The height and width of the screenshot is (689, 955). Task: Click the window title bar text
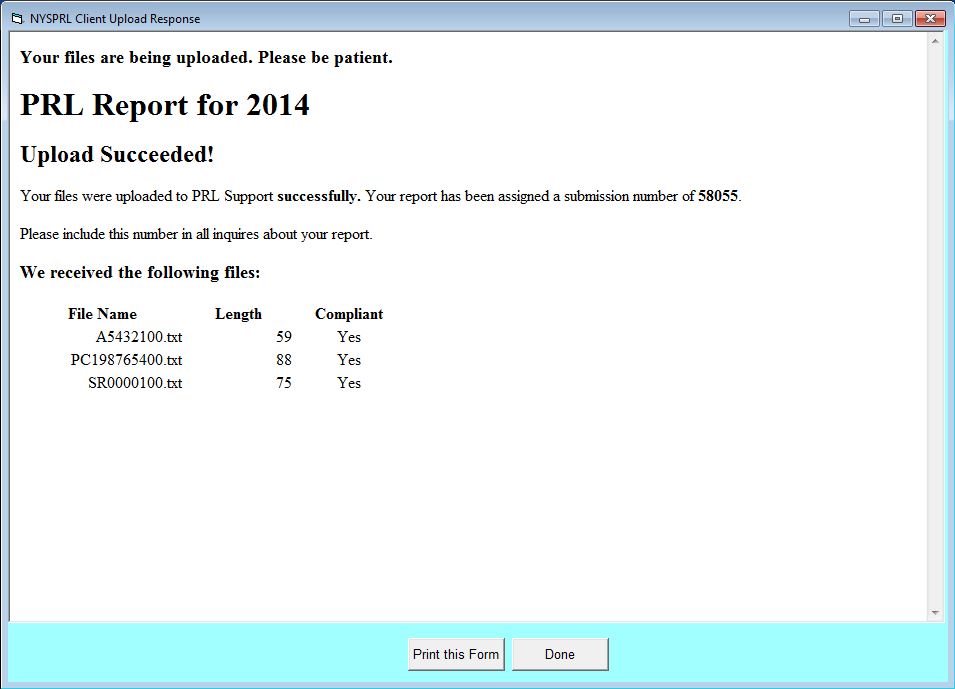115,19
